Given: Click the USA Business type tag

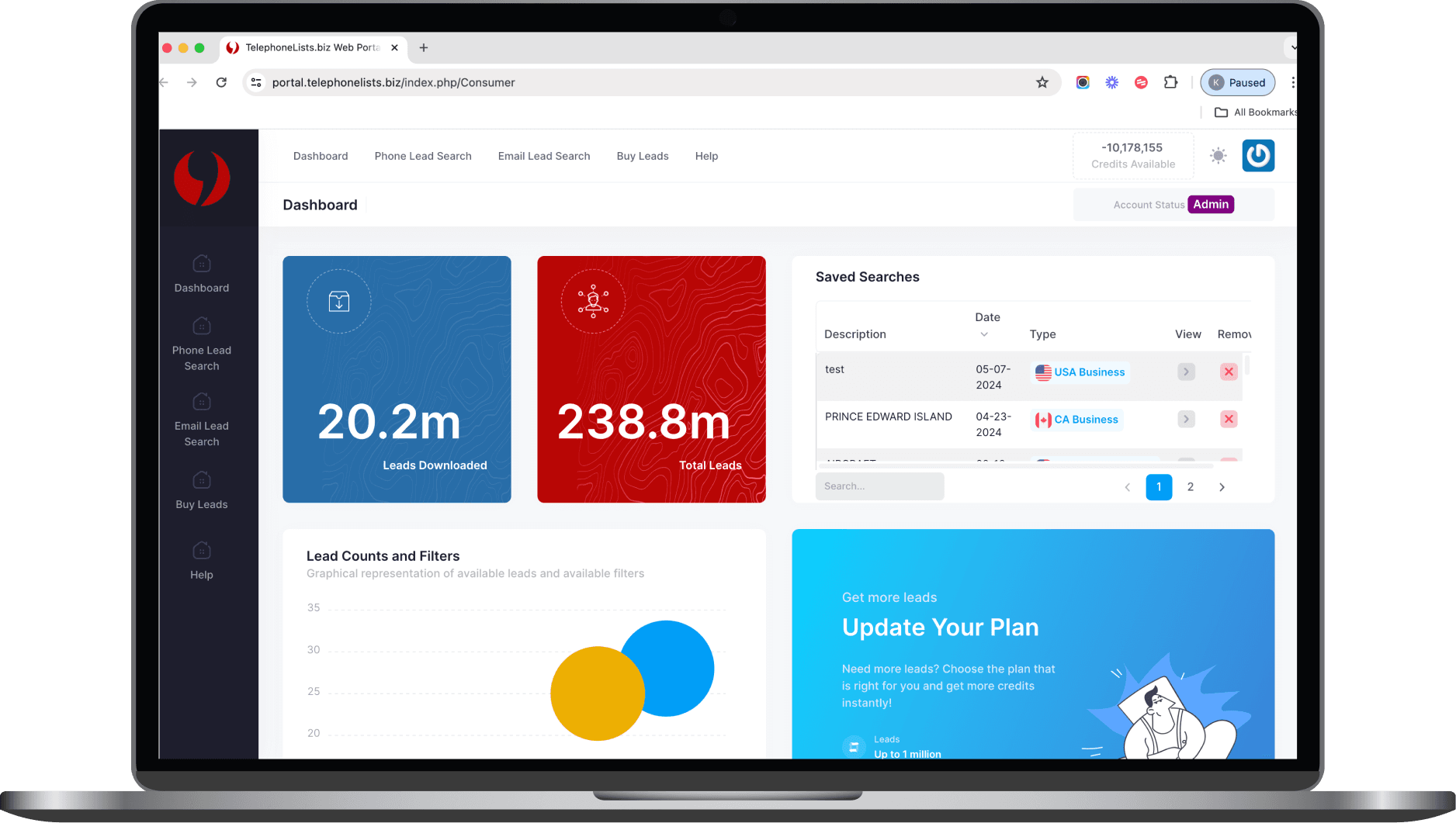Looking at the screenshot, I should (x=1080, y=372).
